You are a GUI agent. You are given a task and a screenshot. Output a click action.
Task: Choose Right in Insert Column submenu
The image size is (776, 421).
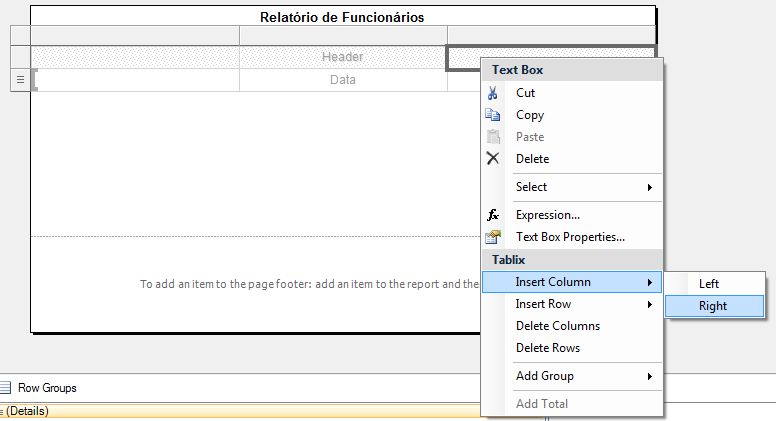click(x=713, y=306)
